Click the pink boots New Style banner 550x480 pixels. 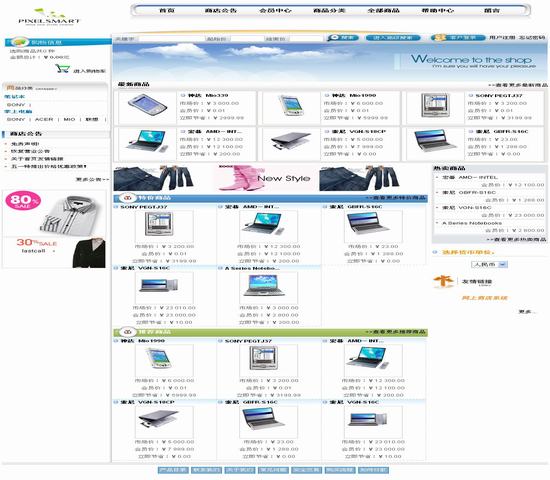click(x=264, y=178)
